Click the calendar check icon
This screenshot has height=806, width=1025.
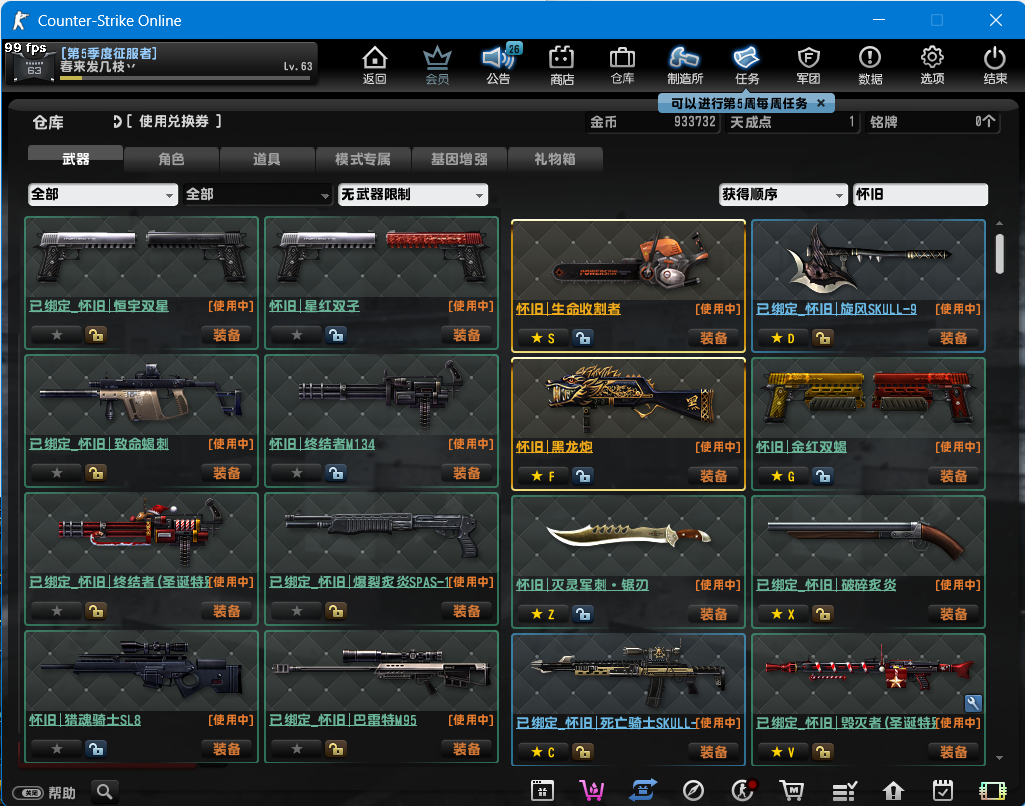tap(943, 790)
